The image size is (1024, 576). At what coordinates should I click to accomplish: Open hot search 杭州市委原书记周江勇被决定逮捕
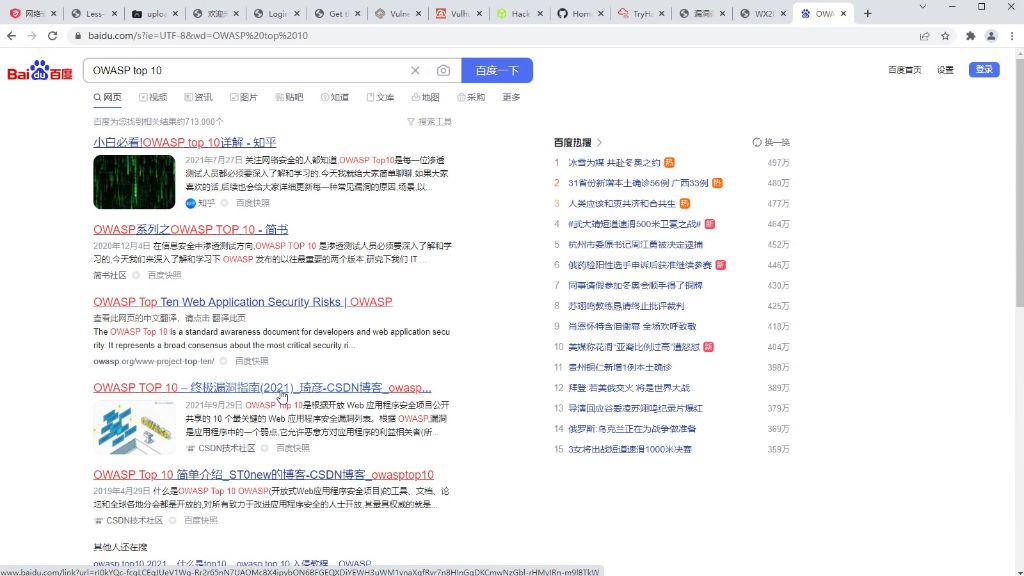[x=635, y=245]
